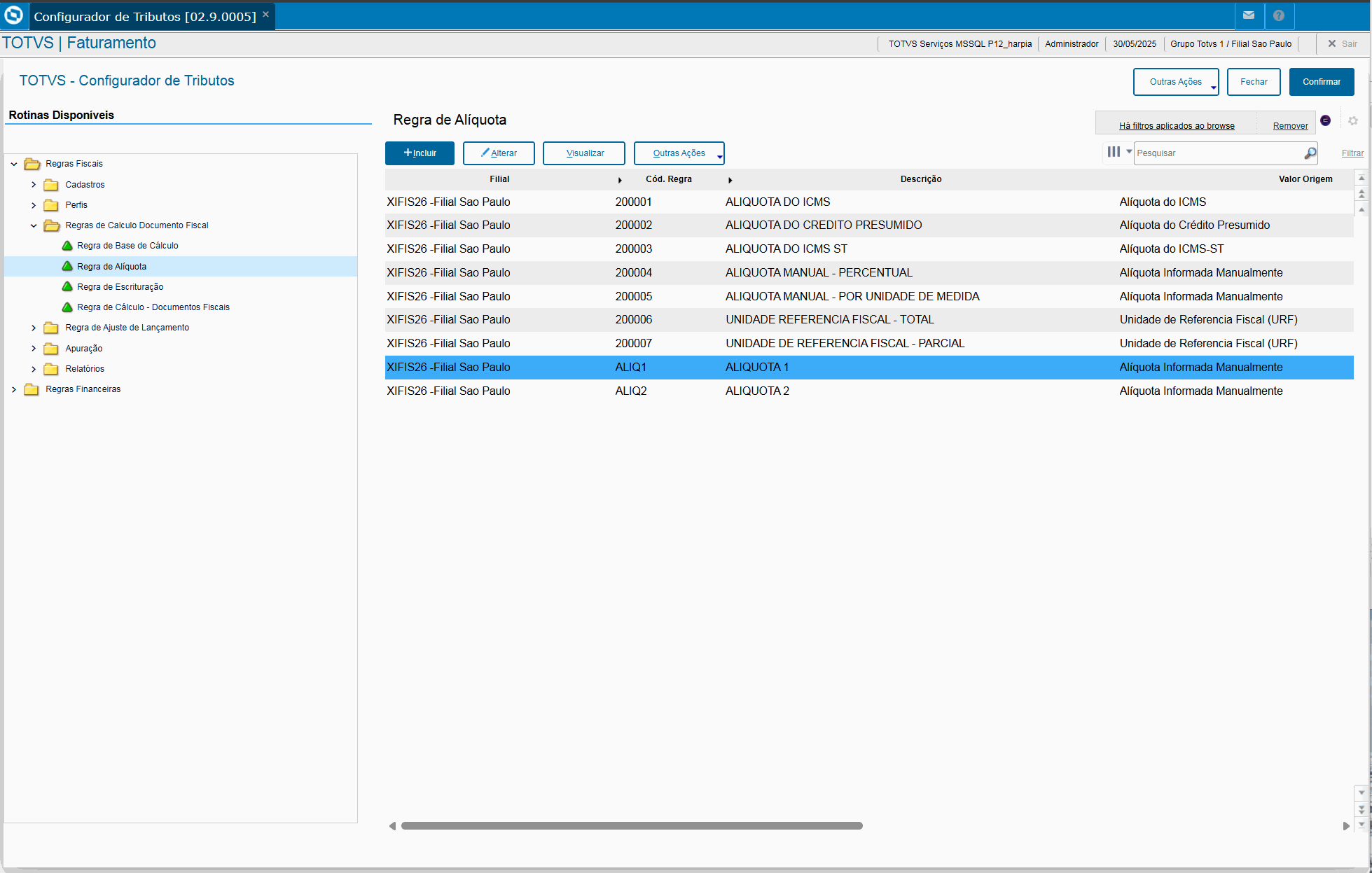Open Regra de Base de Cálculo routine

click(127, 246)
